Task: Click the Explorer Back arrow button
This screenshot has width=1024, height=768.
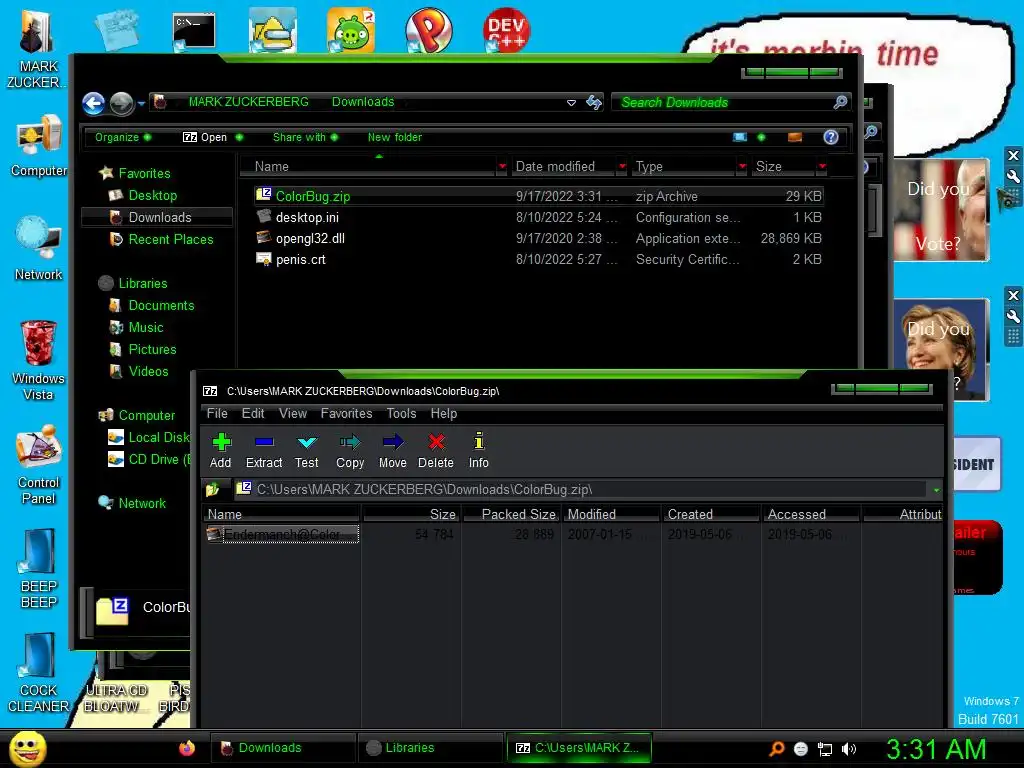Action: (94, 103)
